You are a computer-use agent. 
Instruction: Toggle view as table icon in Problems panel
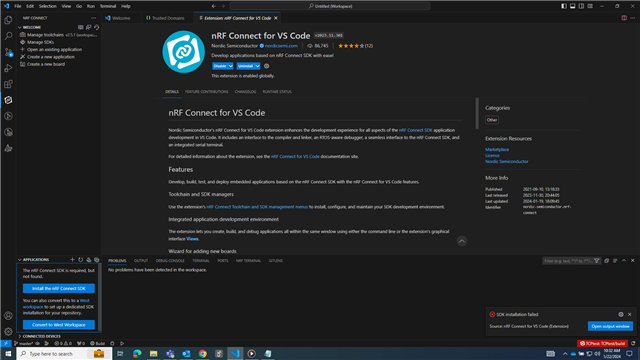615,261
